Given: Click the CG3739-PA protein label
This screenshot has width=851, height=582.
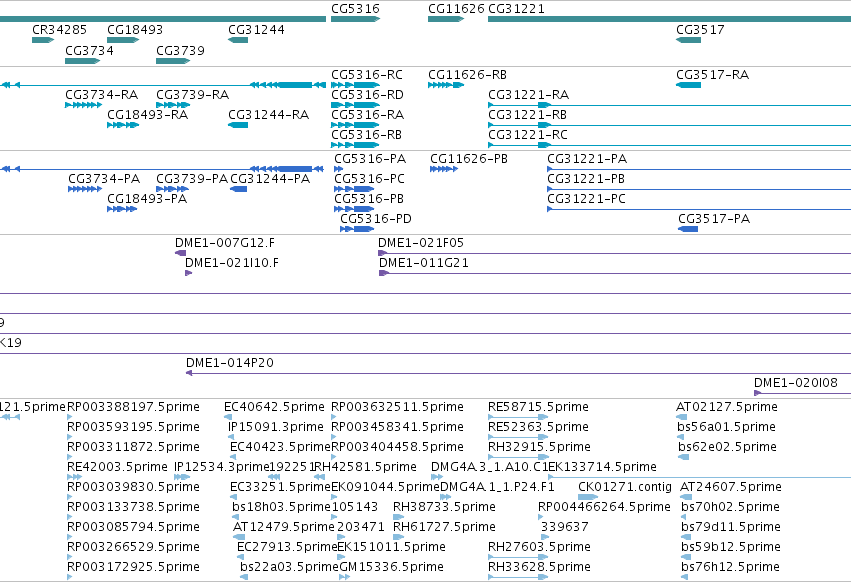Looking at the screenshot, I should coord(192,179).
